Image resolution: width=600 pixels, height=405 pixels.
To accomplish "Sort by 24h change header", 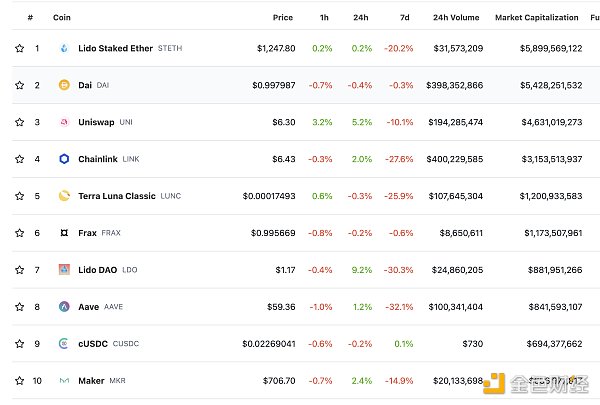I will pos(361,18).
